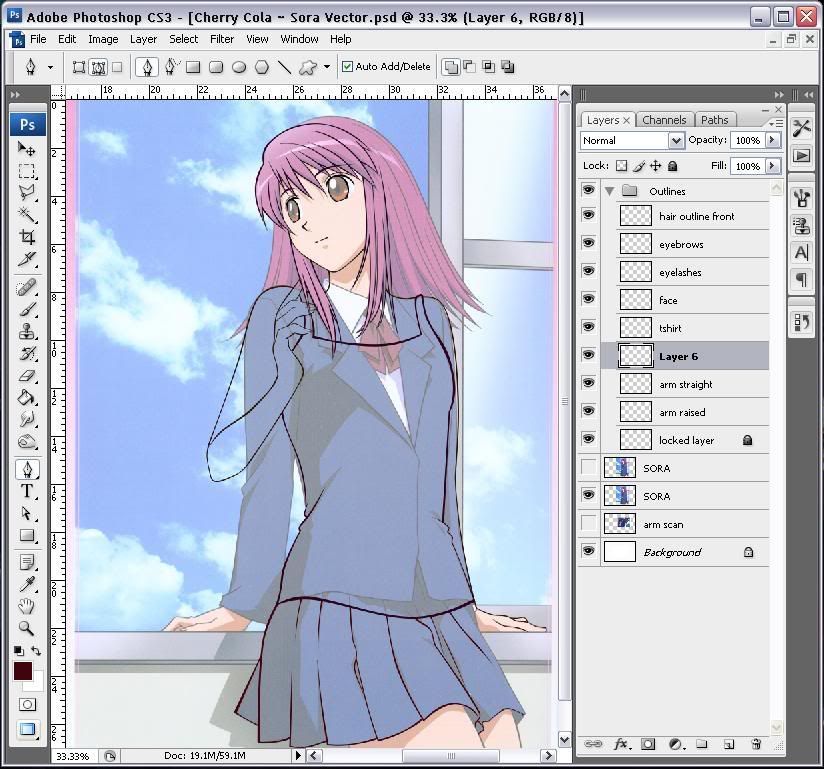Switch to the Paths tab

[x=715, y=120]
